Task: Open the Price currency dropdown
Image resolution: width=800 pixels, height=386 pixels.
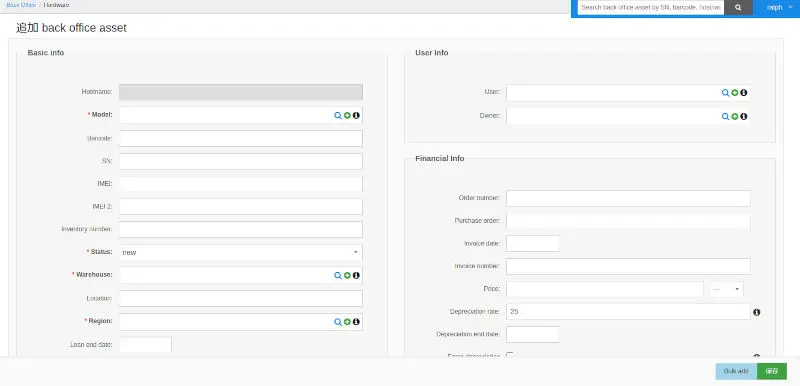Action: coord(727,289)
